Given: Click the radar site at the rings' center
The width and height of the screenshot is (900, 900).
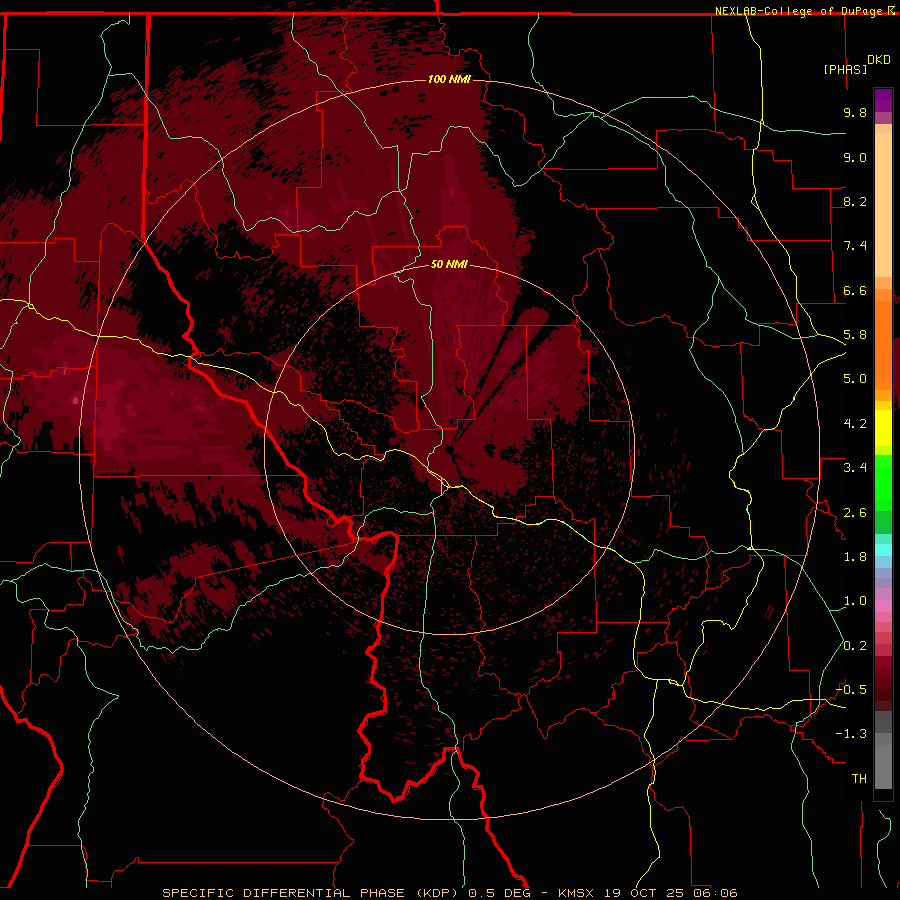Looking at the screenshot, I should (449, 449).
